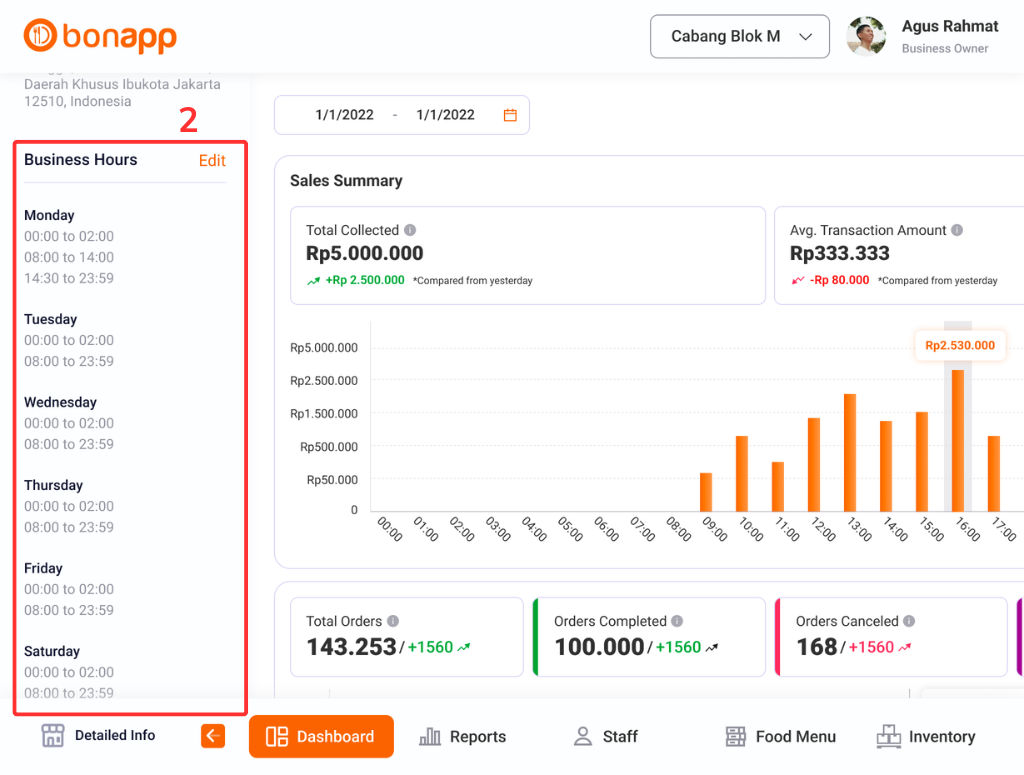
Task: Go to the Staff tab
Action: click(605, 737)
